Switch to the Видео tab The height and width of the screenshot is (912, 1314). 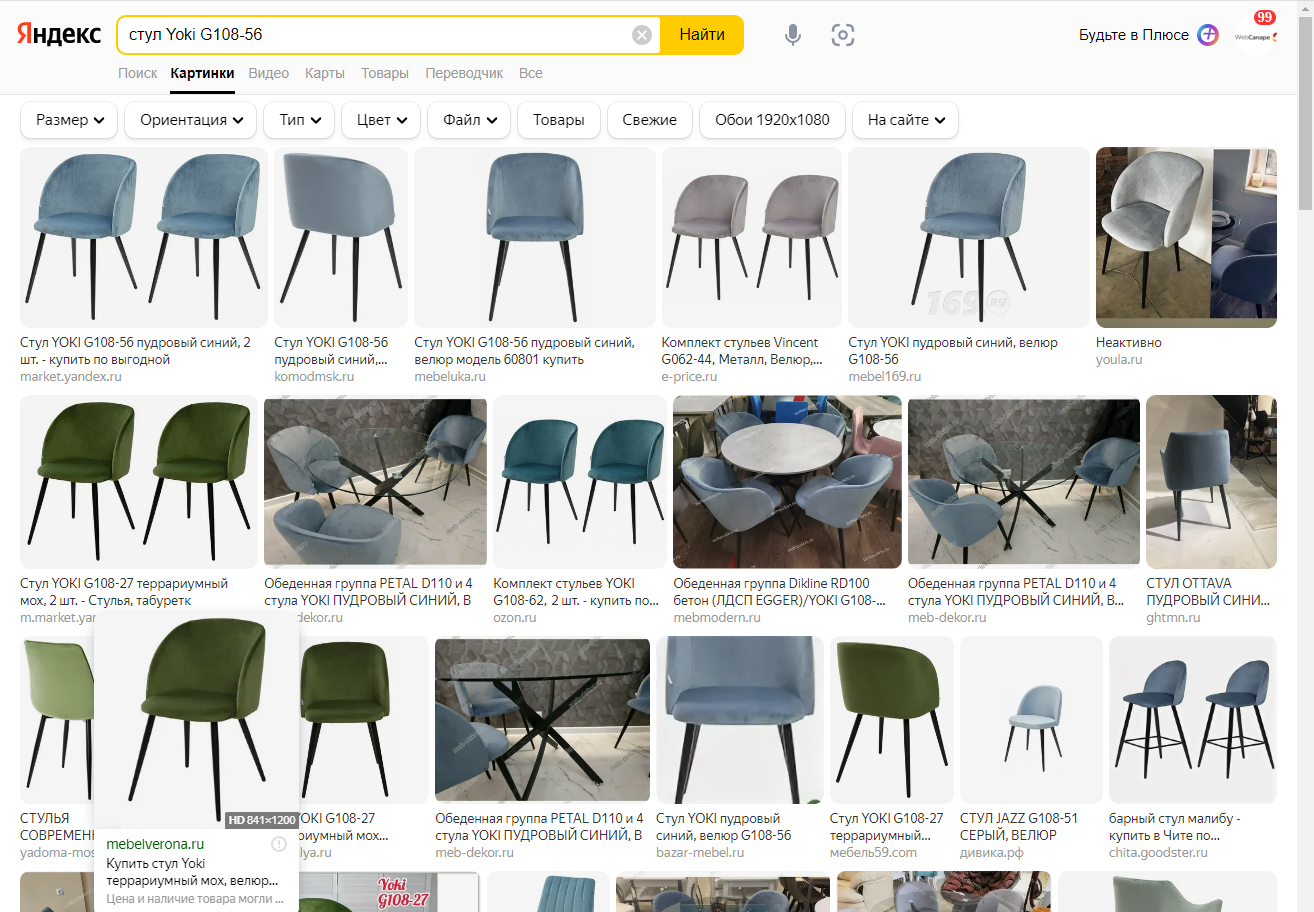[269, 73]
